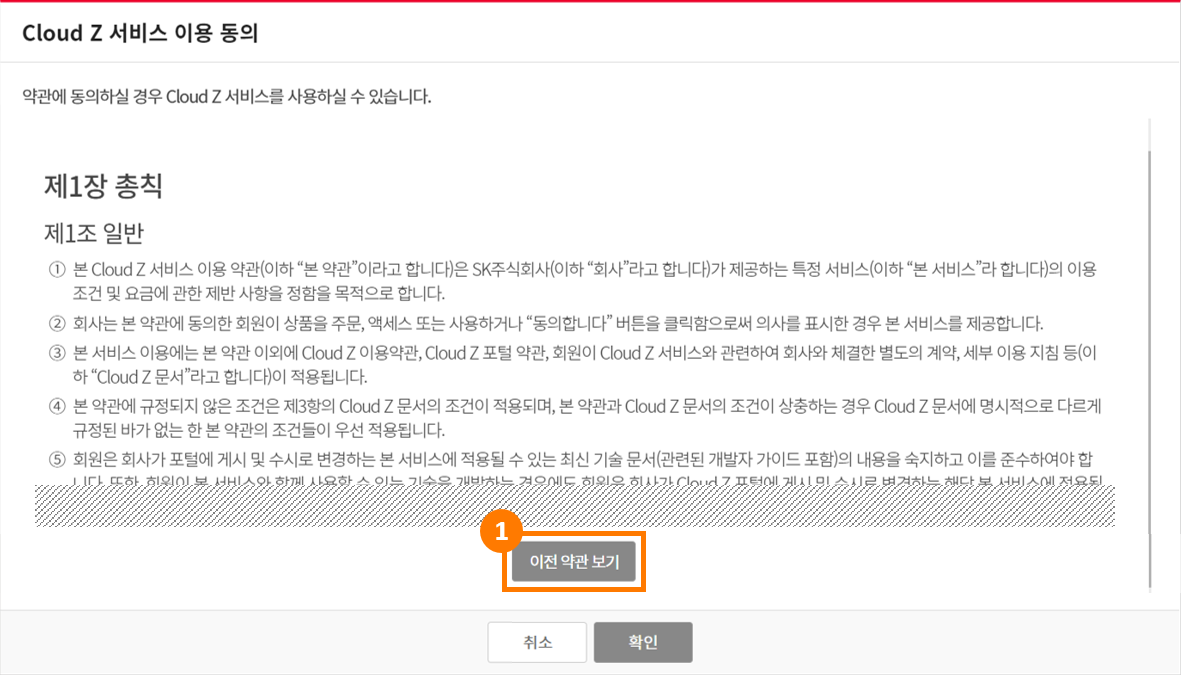The width and height of the screenshot is (1181, 675).
Task: Click the scrollbar track above the thumb
Action: click(x=1149, y=134)
